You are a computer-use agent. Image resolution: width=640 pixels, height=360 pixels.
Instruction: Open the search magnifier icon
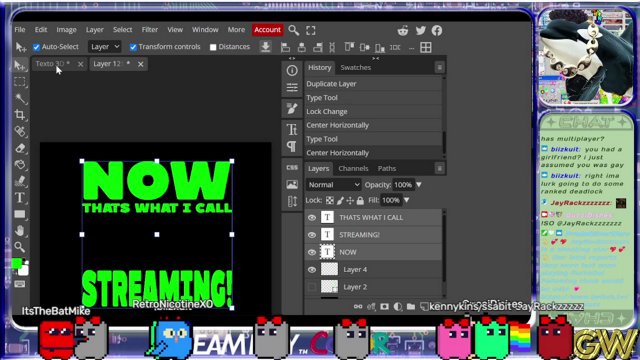pyautogui.click(x=293, y=30)
